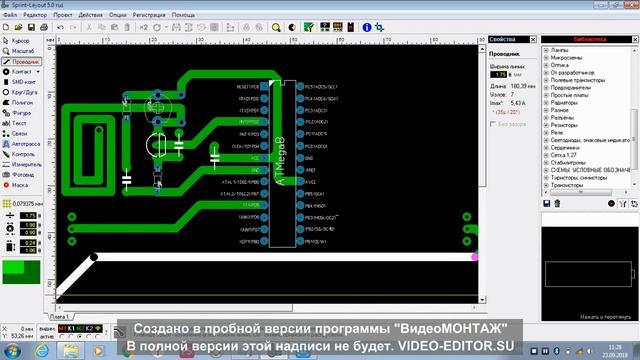Switch to the Плата 1 board tab

[59, 317]
